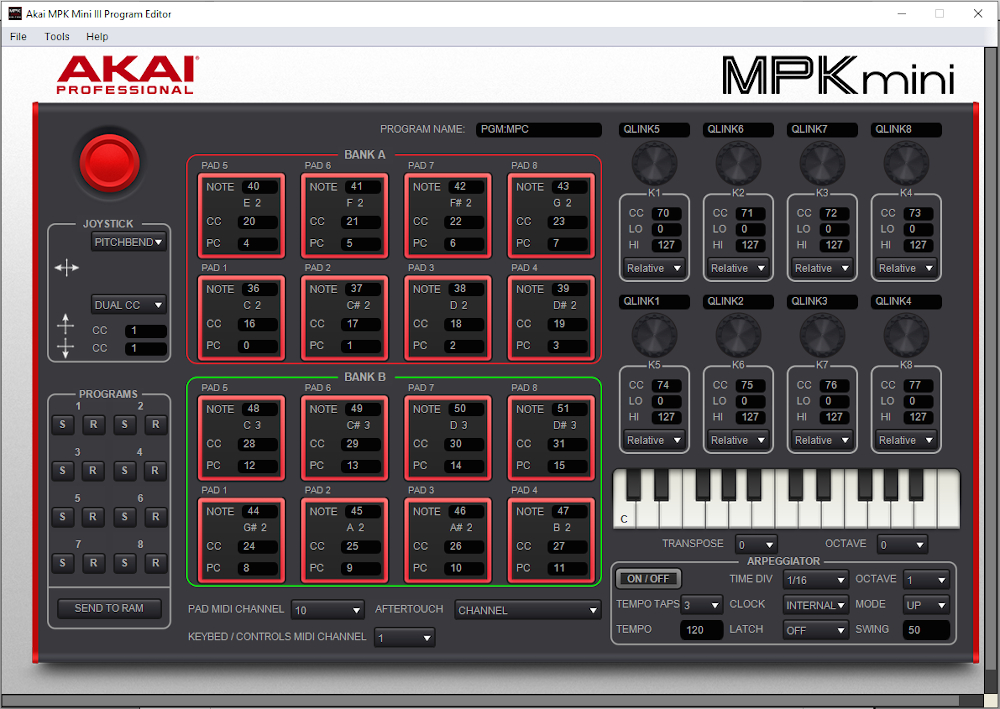Open the TEMPO TAPS dropdown
The height and width of the screenshot is (709, 1000).
pyautogui.click(x=702, y=604)
